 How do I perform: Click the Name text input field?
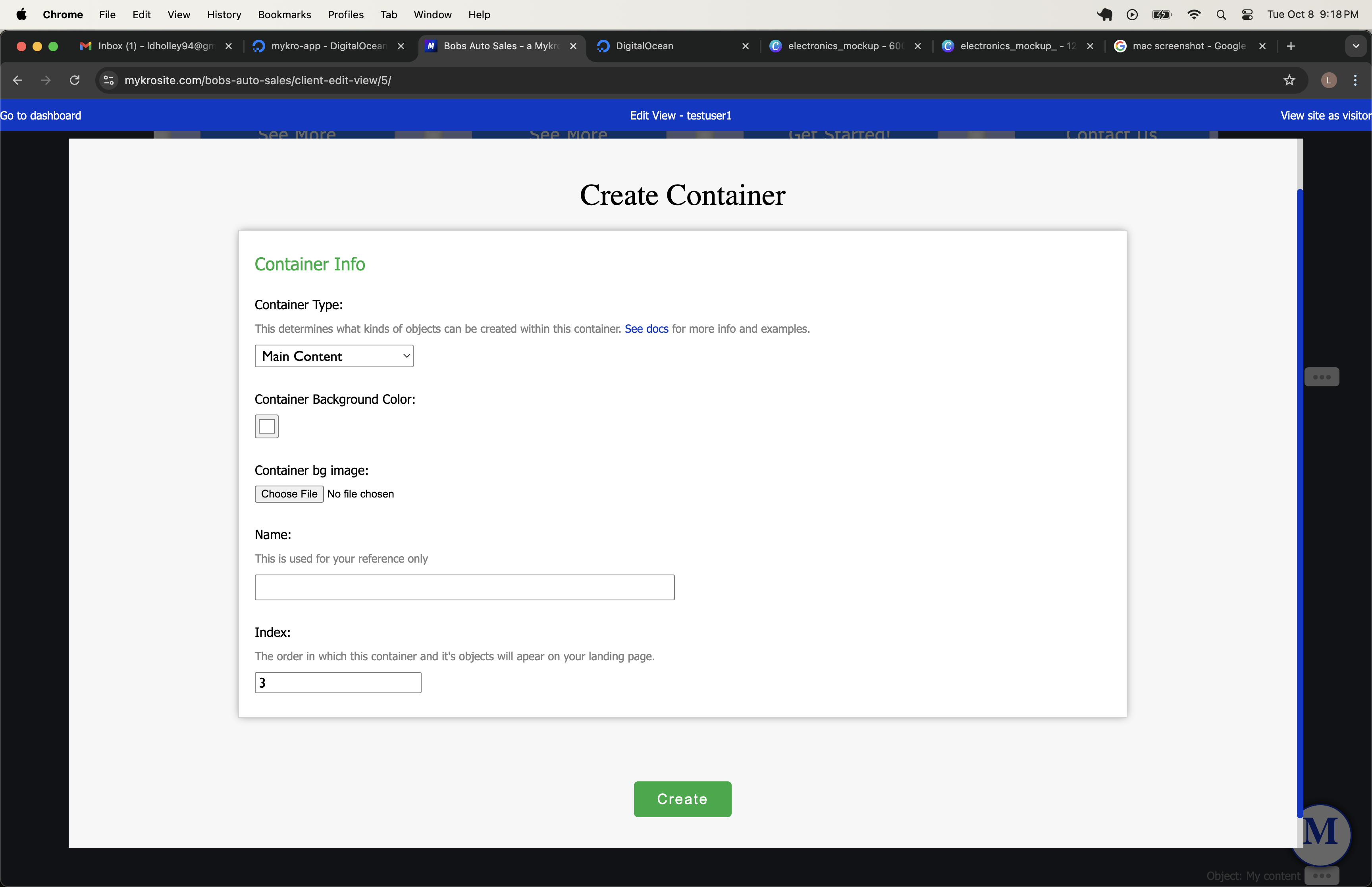[464, 588]
